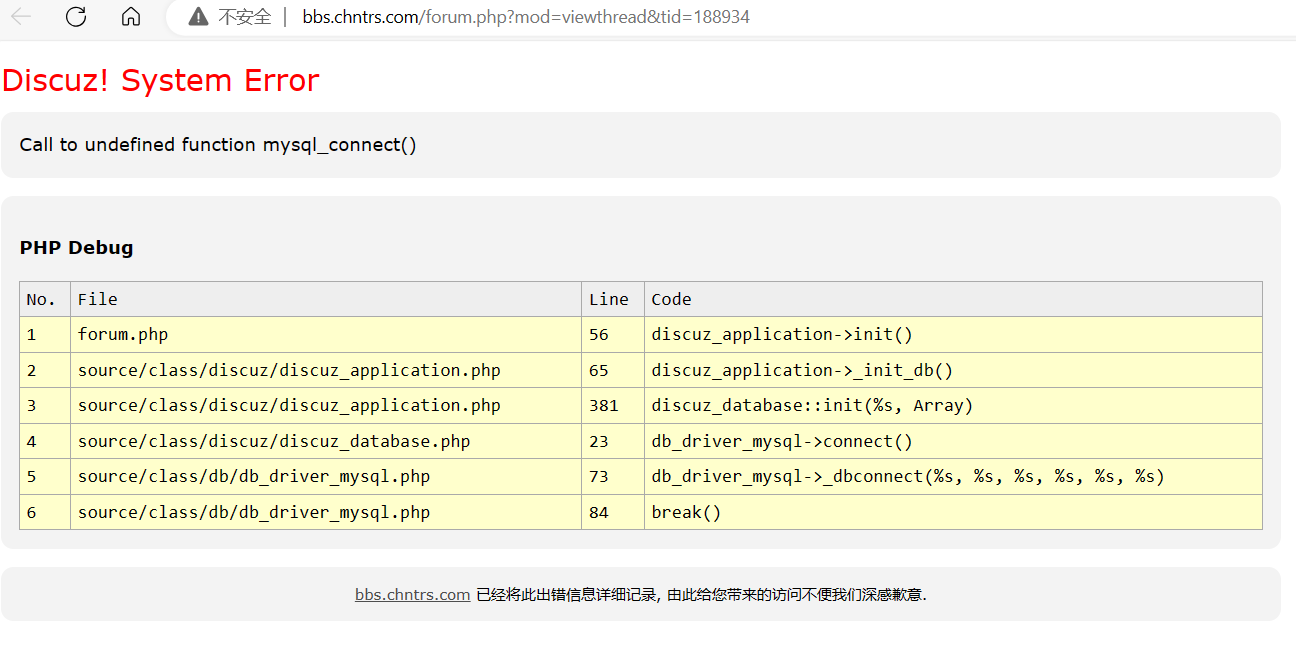Click the discuz_application->_init_db() code cell

pyautogui.click(x=802, y=370)
